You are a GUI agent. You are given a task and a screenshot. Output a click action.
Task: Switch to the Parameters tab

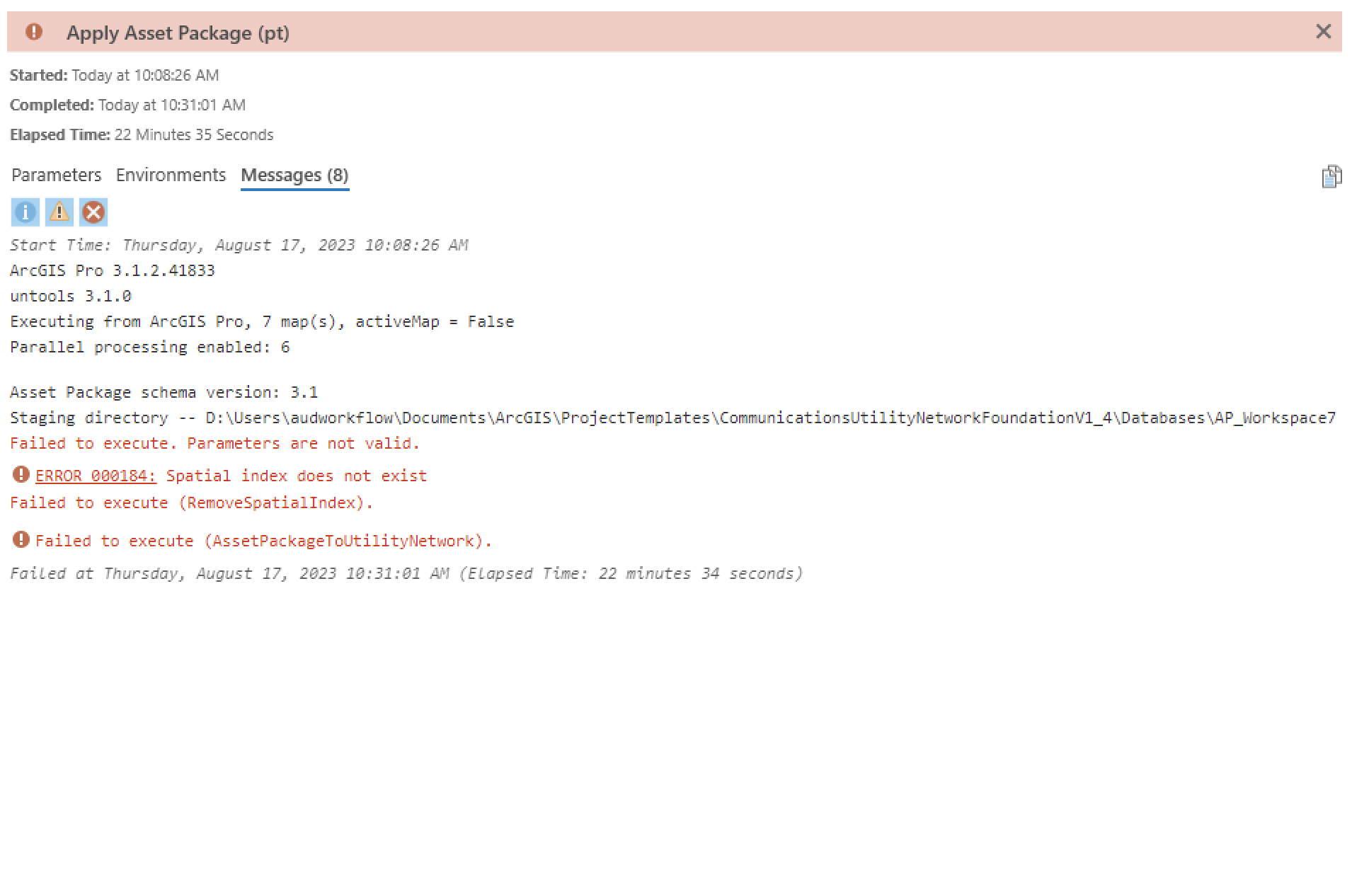pos(57,175)
